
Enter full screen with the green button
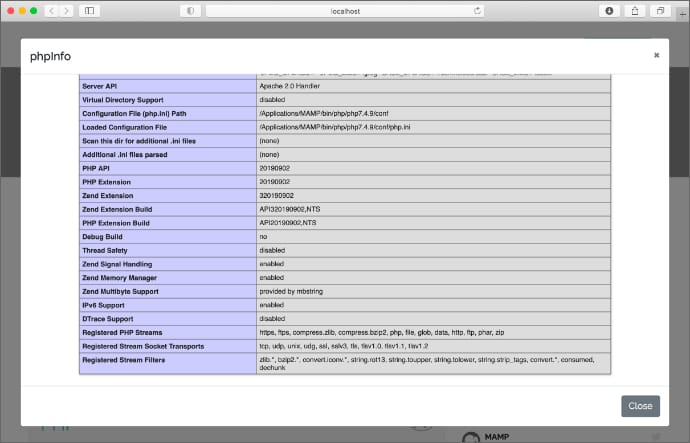click(33, 10)
